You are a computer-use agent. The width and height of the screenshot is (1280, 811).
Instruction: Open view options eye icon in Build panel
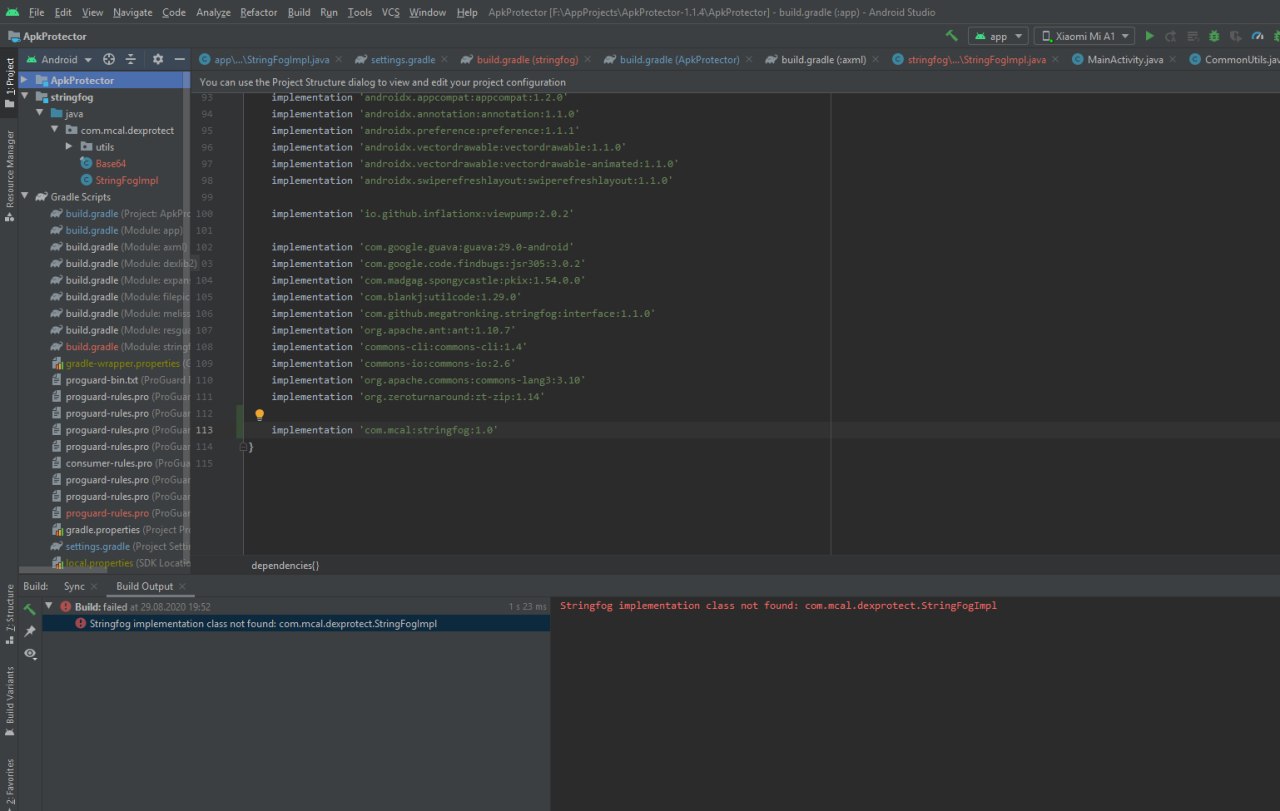coord(30,653)
